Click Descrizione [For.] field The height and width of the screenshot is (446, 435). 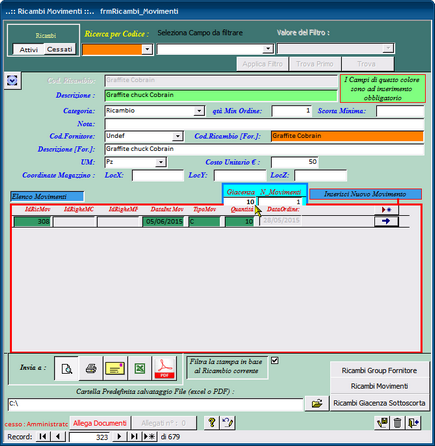[264, 149]
